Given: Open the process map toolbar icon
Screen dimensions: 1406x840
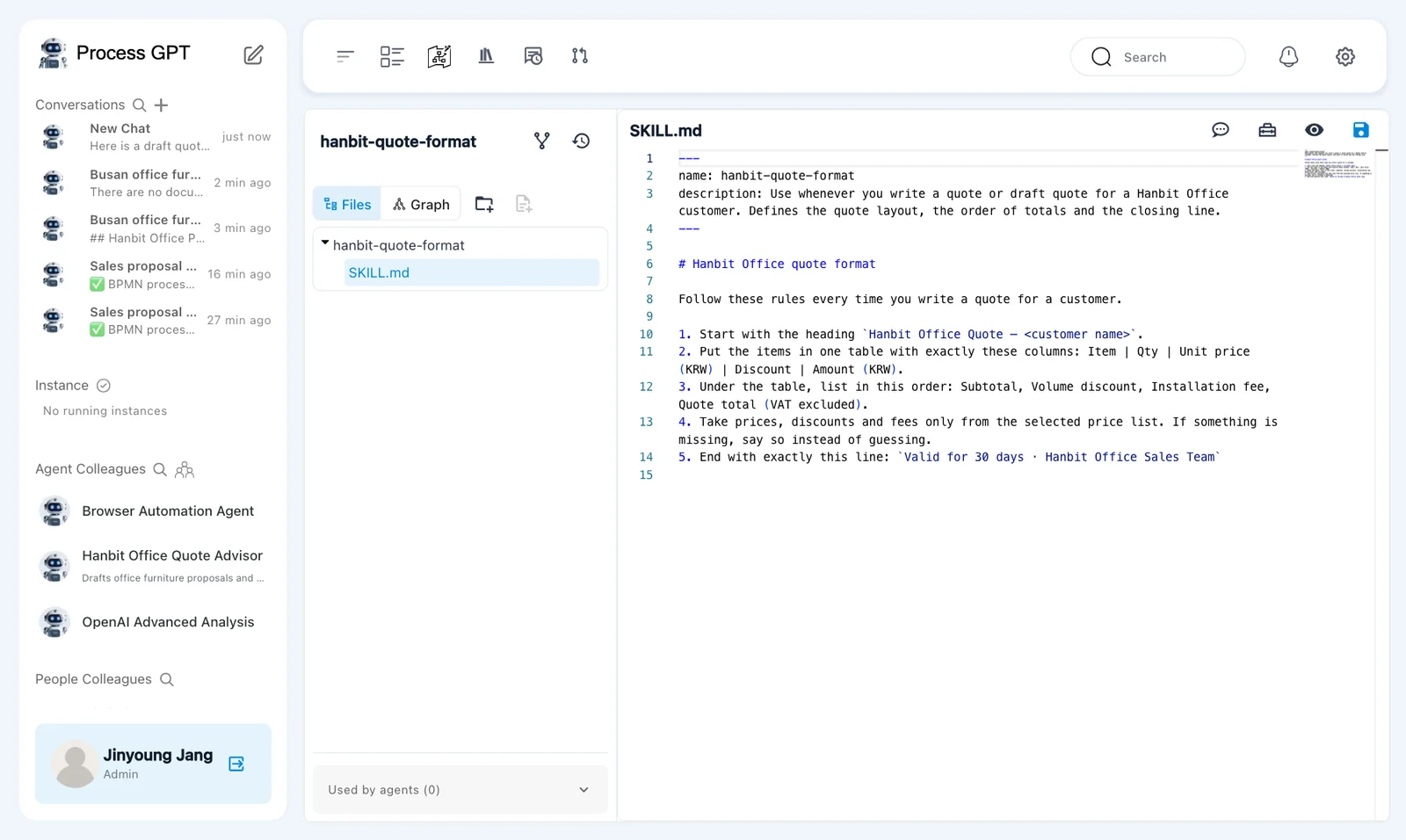Looking at the screenshot, I should [x=439, y=56].
